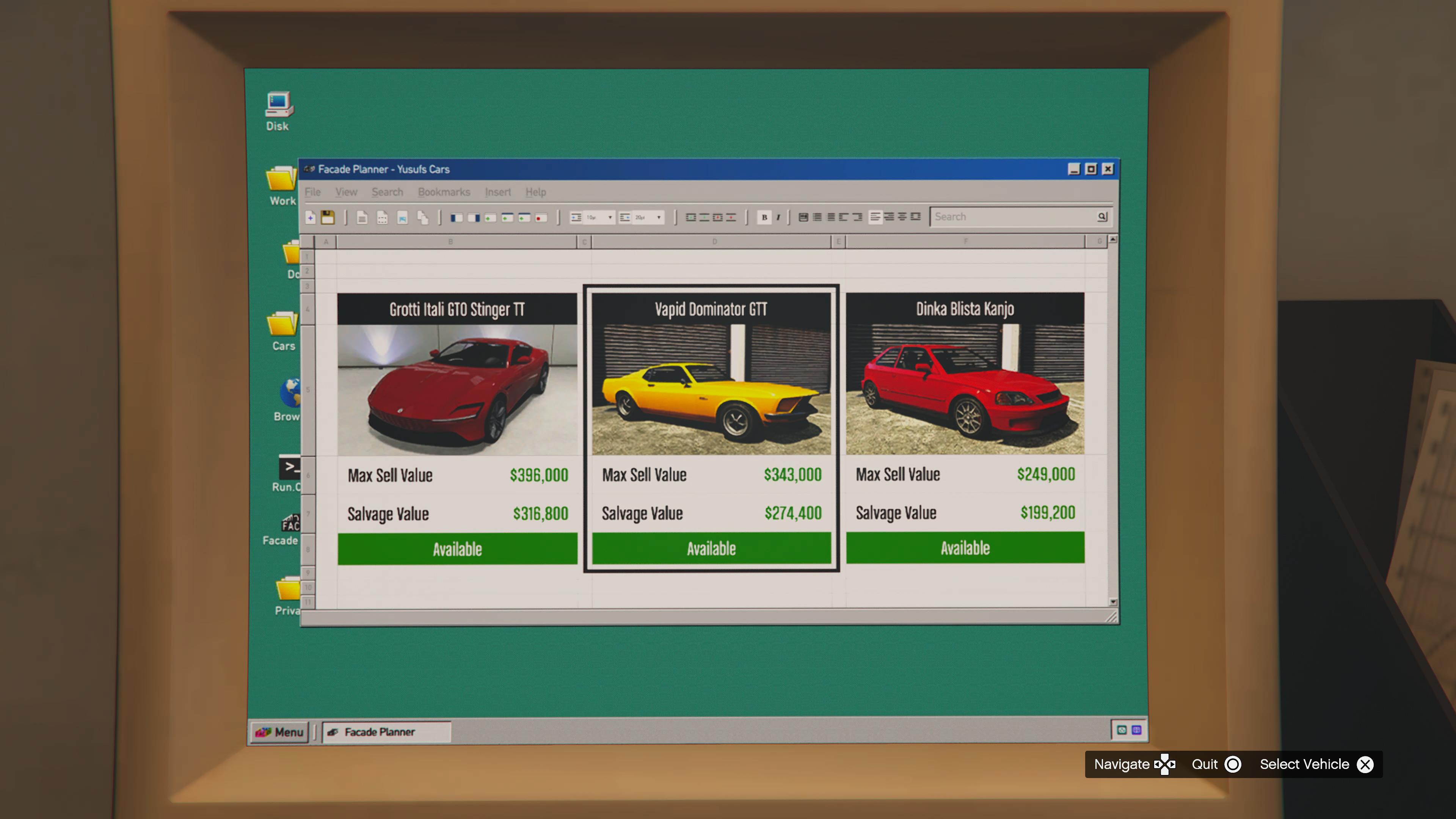Toggle italic formatting button
The height and width of the screenshot is (819, 1456).
click(778, 218)
